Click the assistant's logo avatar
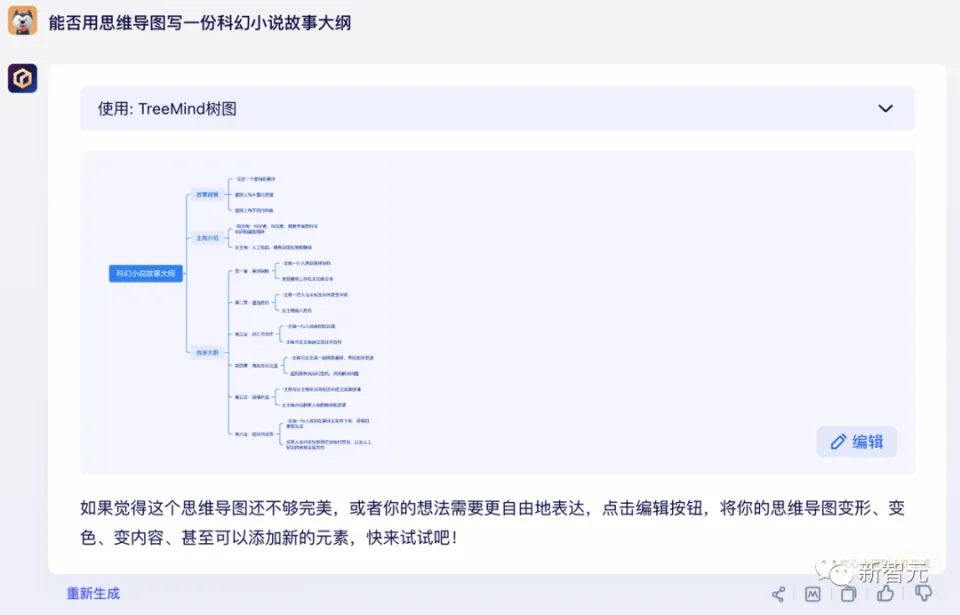 [23, 78]
